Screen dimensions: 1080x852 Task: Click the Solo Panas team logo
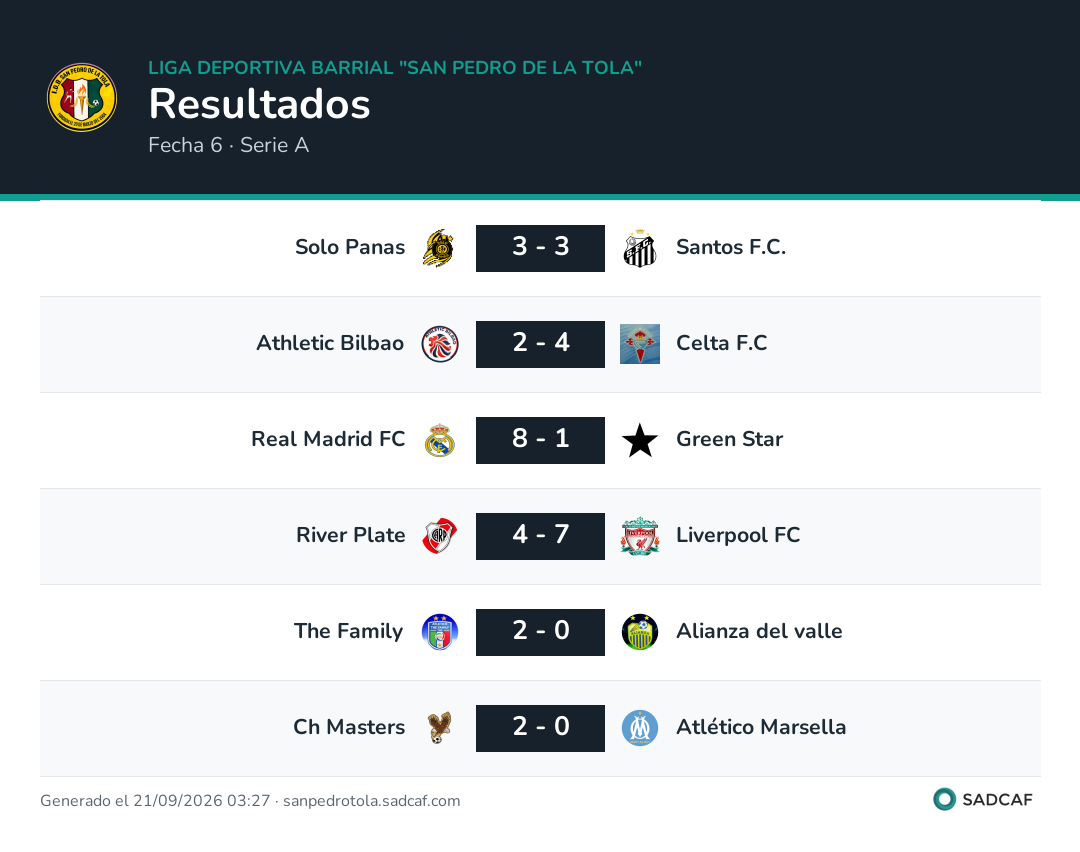(x=439, y=248)
